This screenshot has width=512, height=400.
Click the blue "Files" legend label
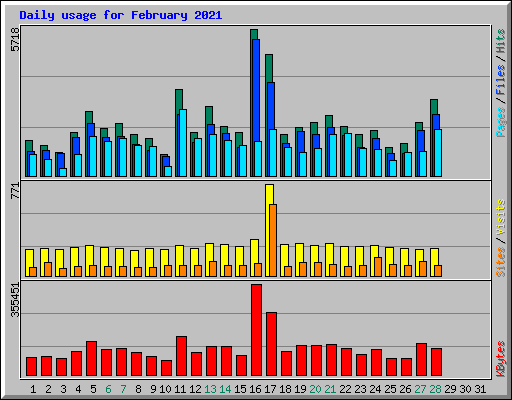coord(501,80)
